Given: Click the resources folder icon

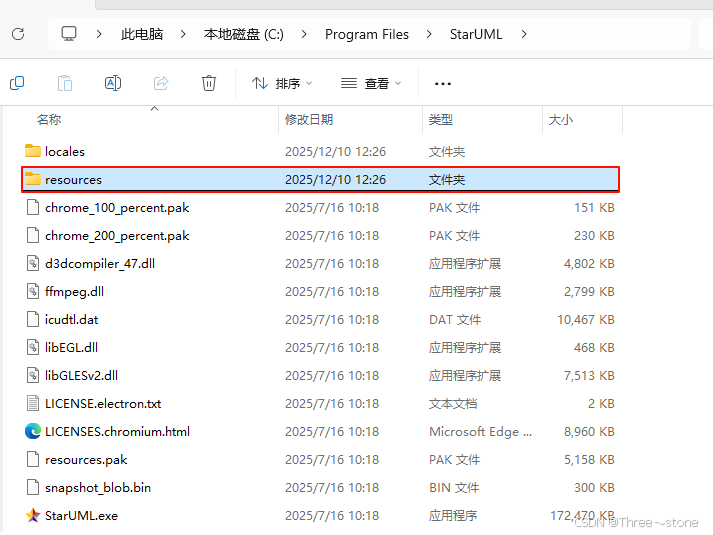Looking at the screenshot, I should 33,179.
